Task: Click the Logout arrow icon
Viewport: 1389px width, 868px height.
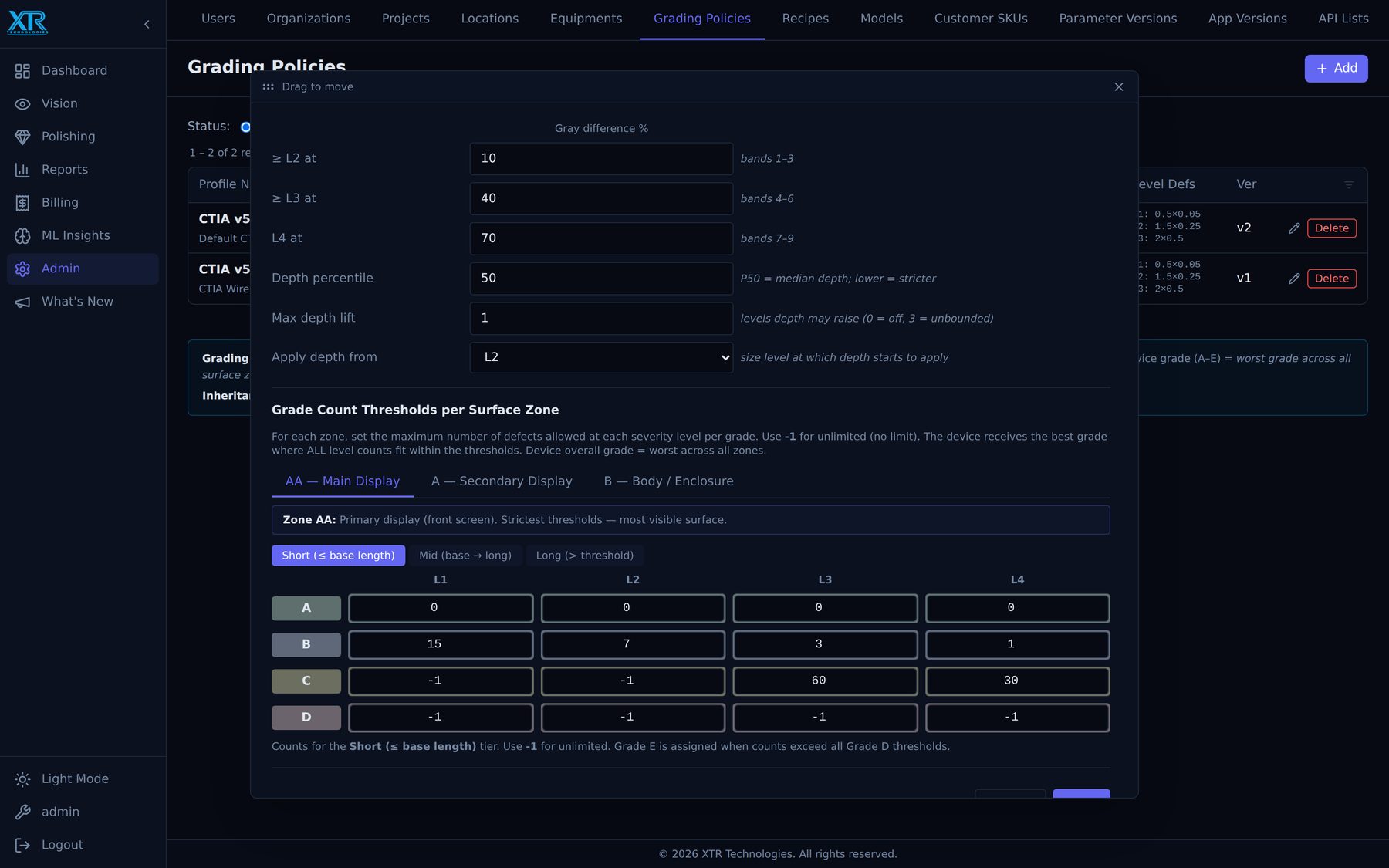Action: [22, 846]
